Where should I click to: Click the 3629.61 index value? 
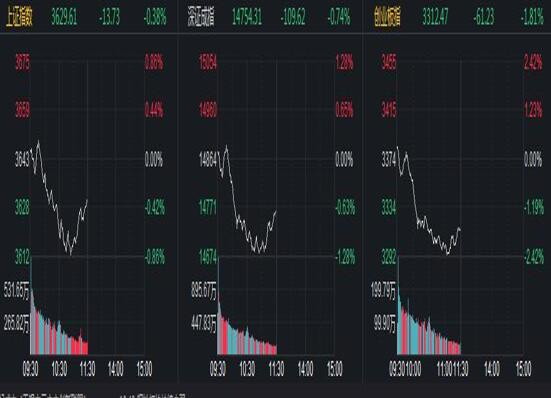pos(64,17)
